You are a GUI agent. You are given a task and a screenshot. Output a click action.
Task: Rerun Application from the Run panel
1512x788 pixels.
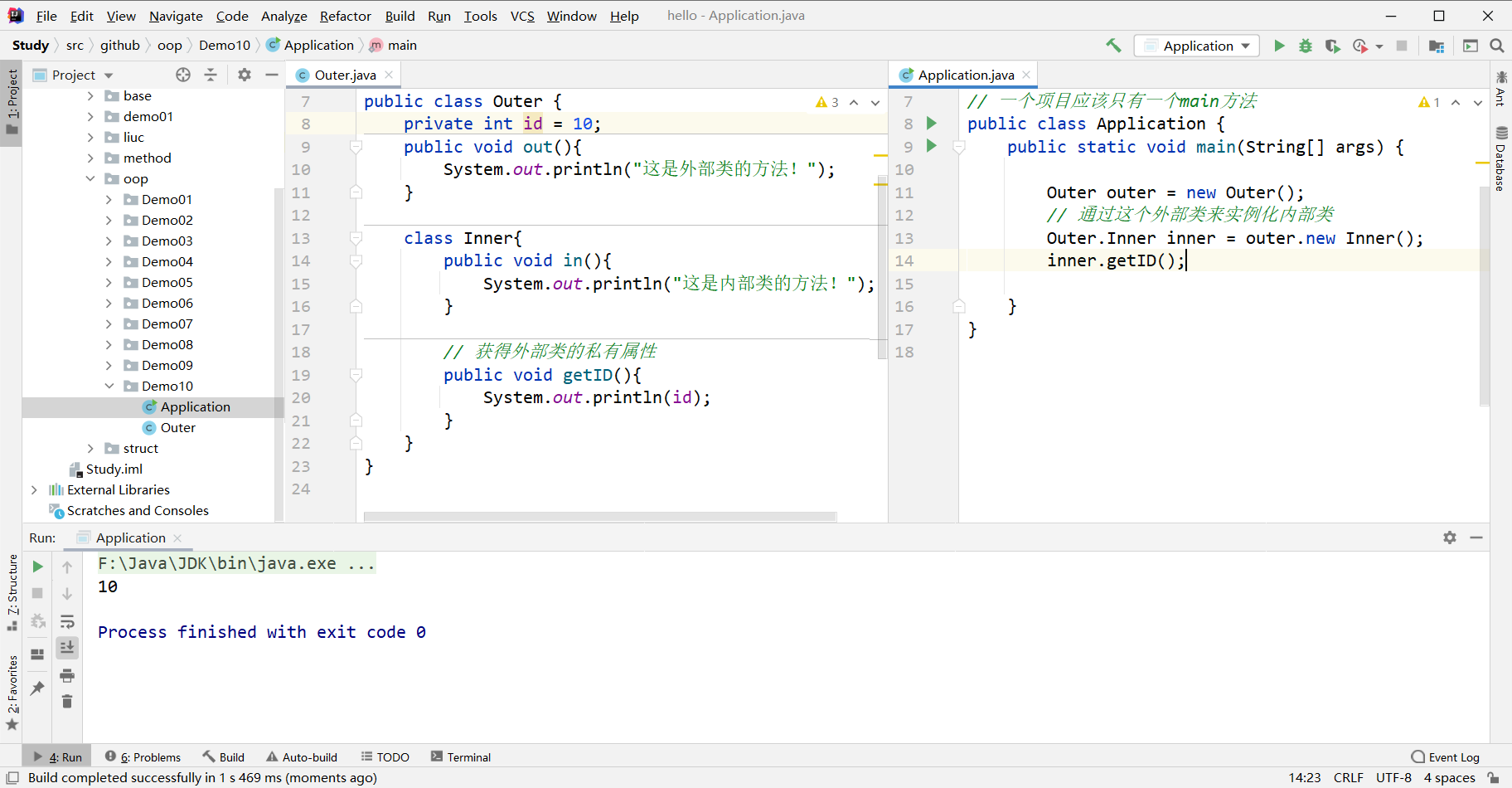pos(37,567)
